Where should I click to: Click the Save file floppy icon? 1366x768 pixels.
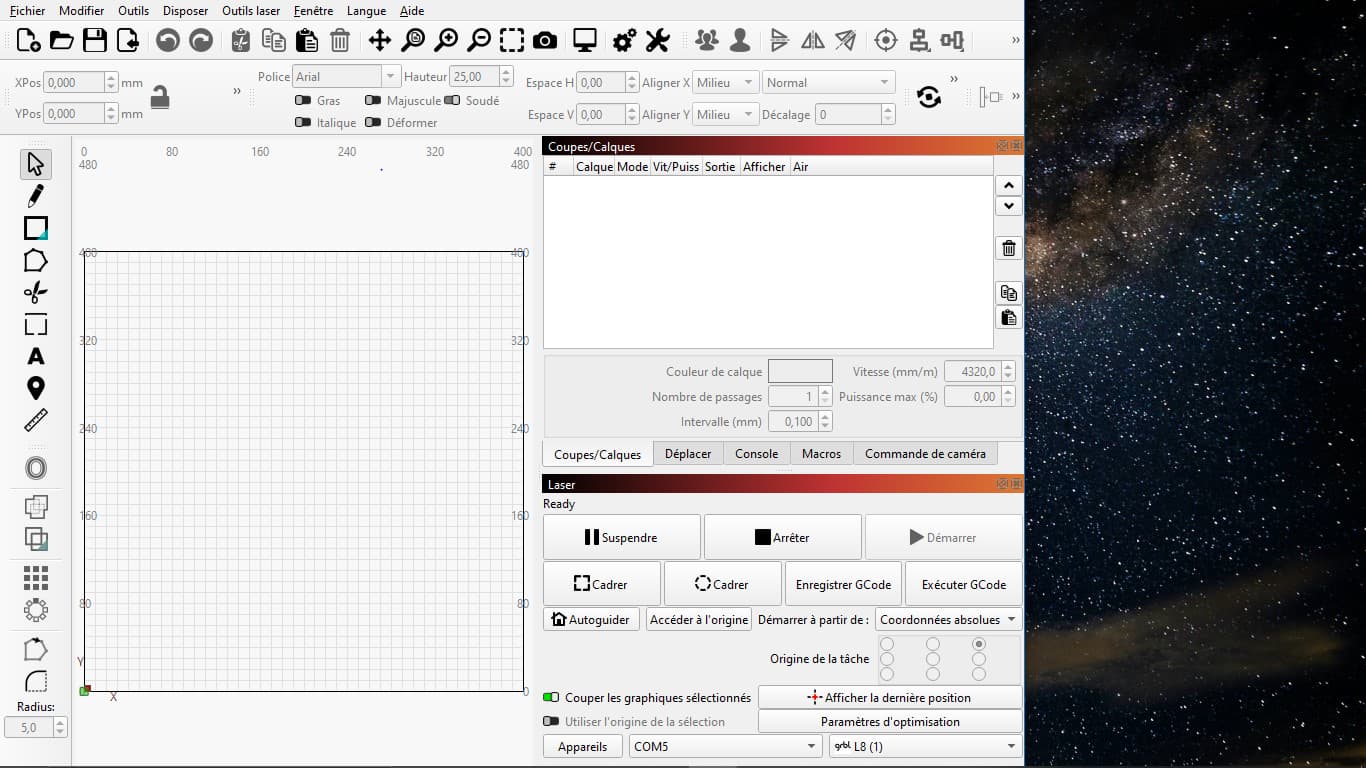[x=95, y=40]
